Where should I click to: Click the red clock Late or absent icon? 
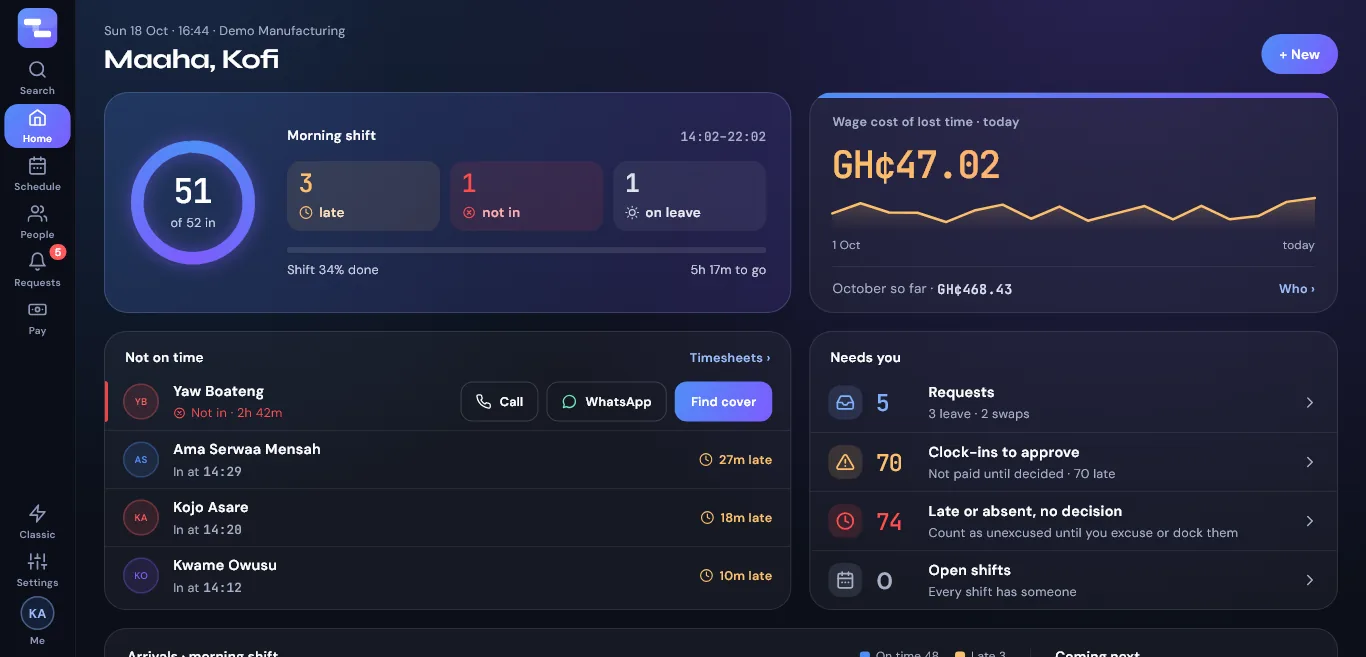point(845,521)
